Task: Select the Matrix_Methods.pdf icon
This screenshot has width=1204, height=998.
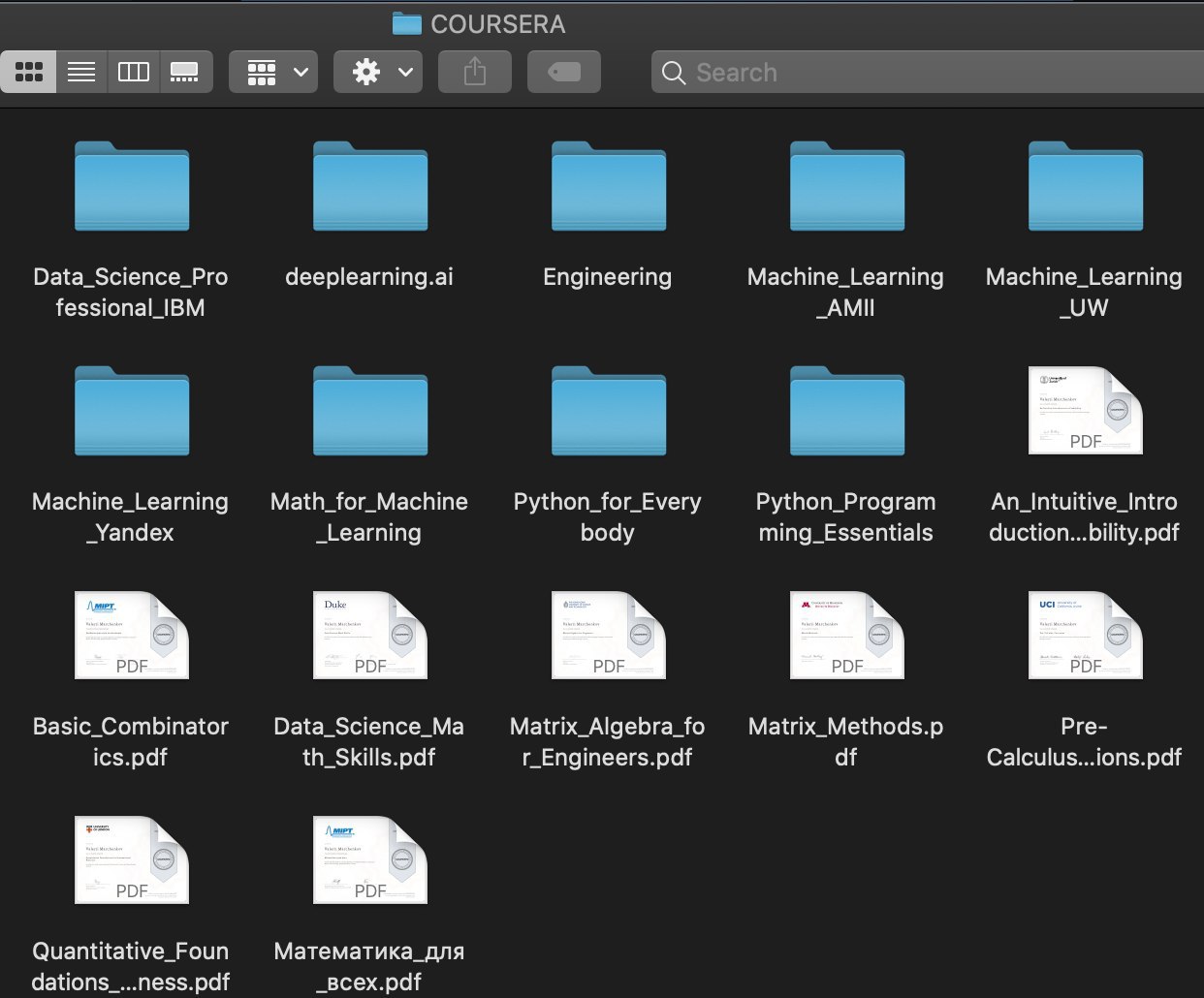Action: tap(847, 635)
